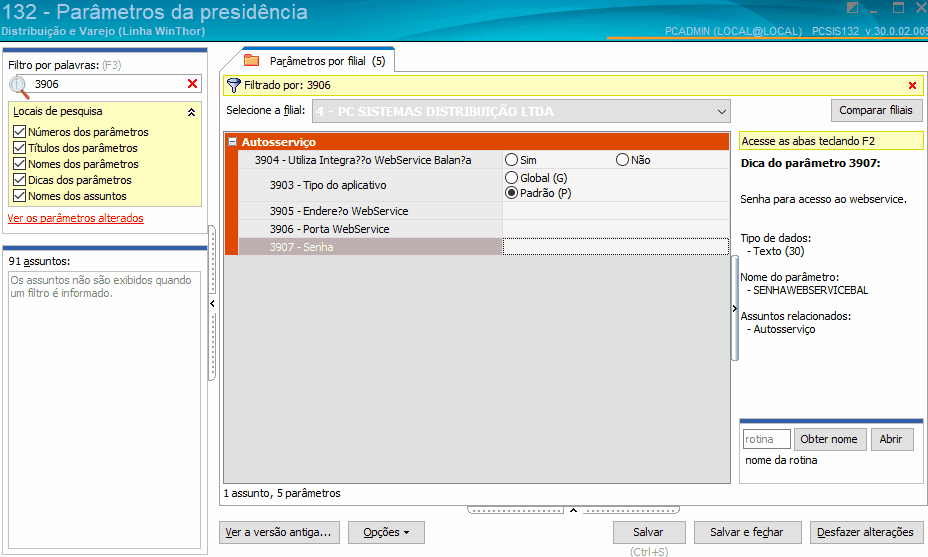Collapse the Locais de pesquisa panel

pos(191,112)
